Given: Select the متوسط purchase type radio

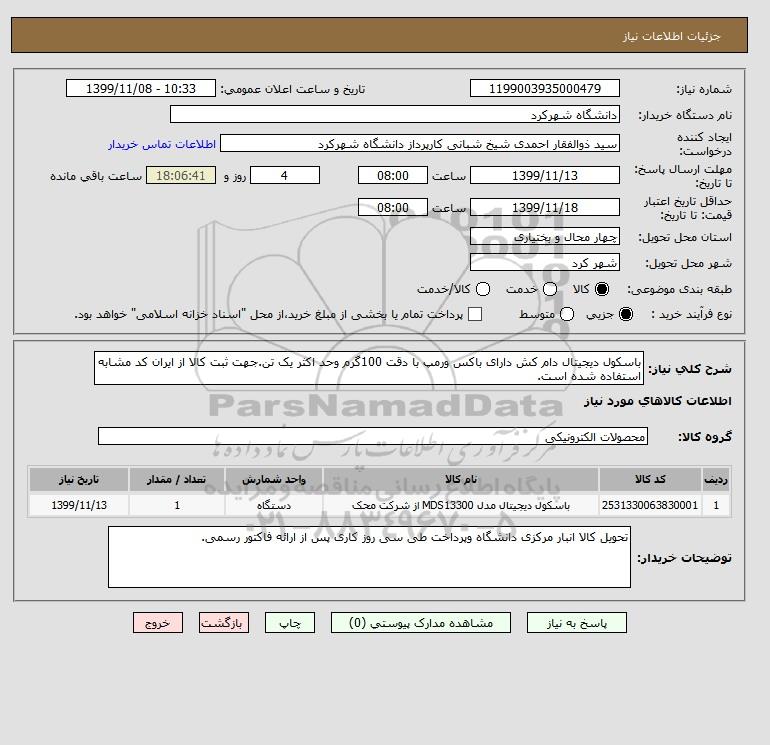Looking at the screenshot, I should [567, 314].
